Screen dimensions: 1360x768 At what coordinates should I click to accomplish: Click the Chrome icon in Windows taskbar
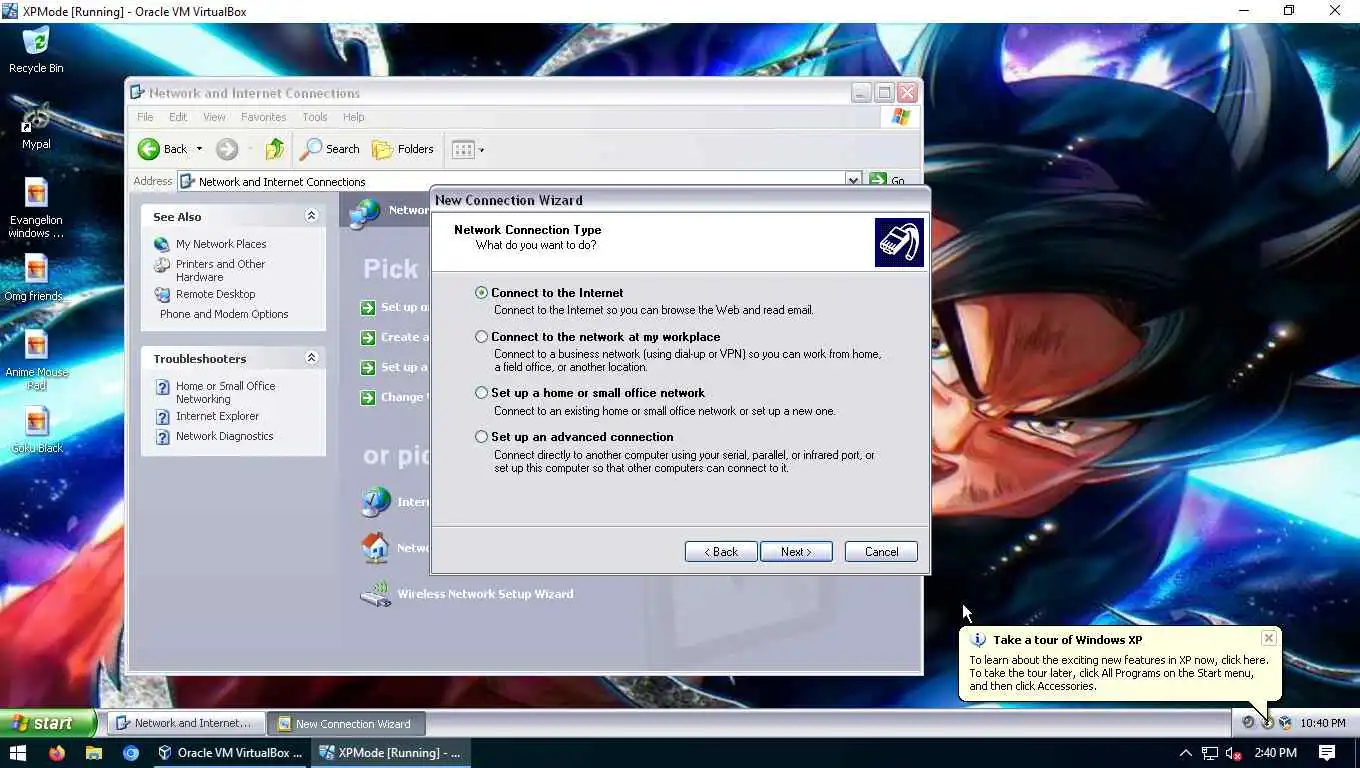click(131, 753)
